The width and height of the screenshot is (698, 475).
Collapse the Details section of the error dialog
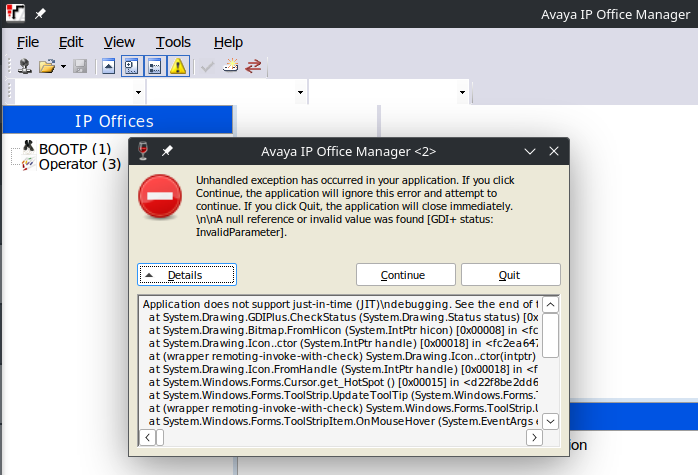click(187, 275)
